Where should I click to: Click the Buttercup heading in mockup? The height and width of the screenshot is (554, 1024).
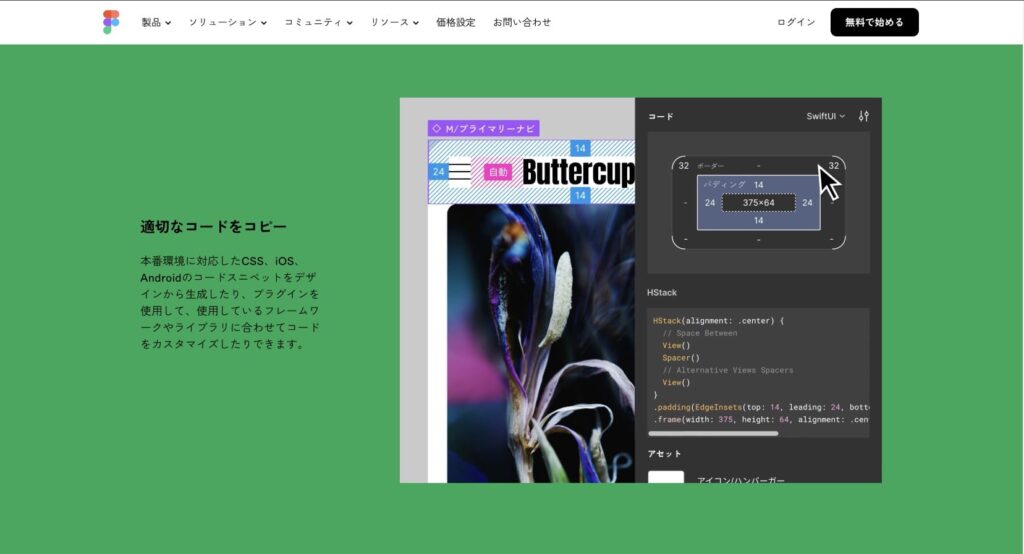tap(578, 172)
